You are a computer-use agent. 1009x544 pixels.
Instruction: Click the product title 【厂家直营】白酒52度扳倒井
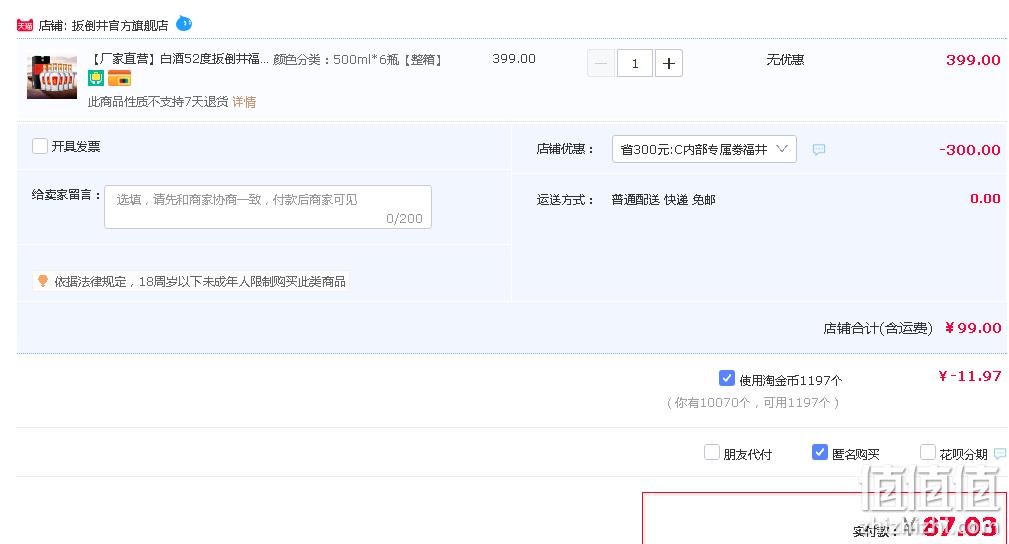[178, 59]
